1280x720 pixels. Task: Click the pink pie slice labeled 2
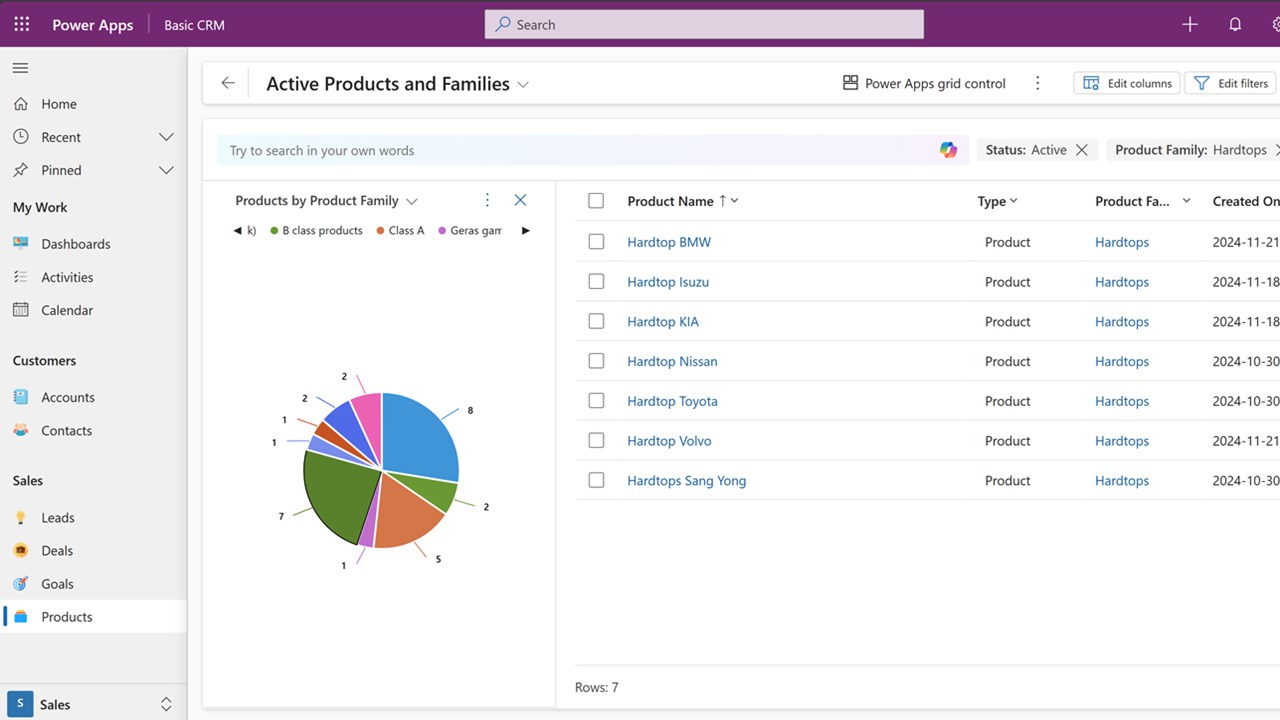368,425
